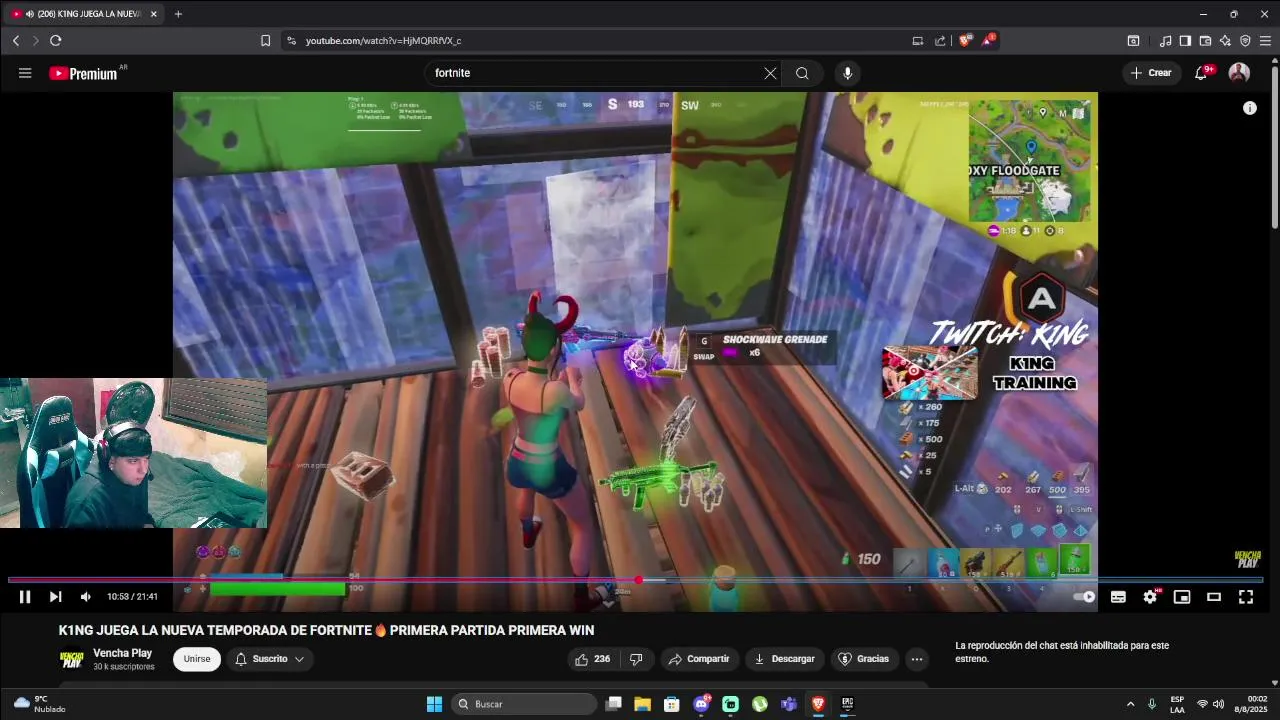Viewport: 1280px width, 720px height.
Task: Skip to the next video
Action: 55,597
